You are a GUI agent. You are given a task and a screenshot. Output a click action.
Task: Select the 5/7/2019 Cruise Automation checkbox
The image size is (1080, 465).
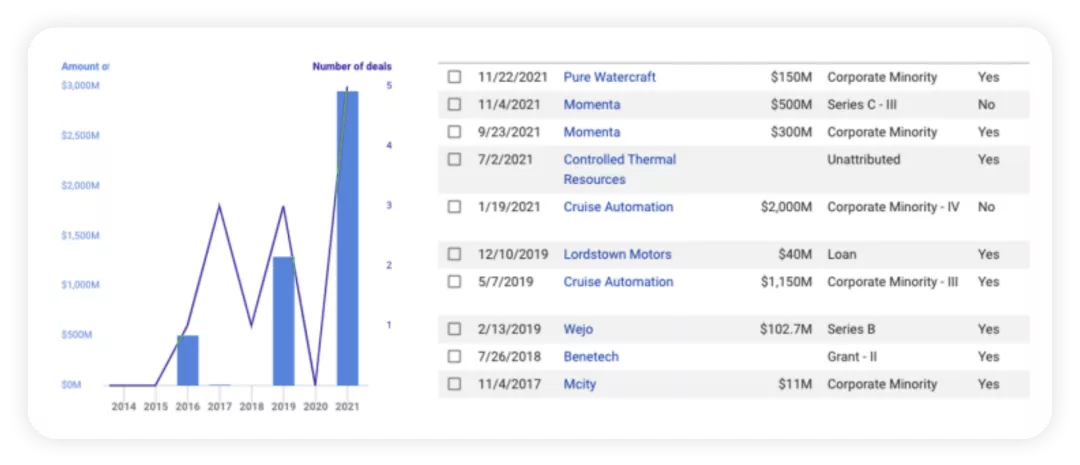[454, 282]
